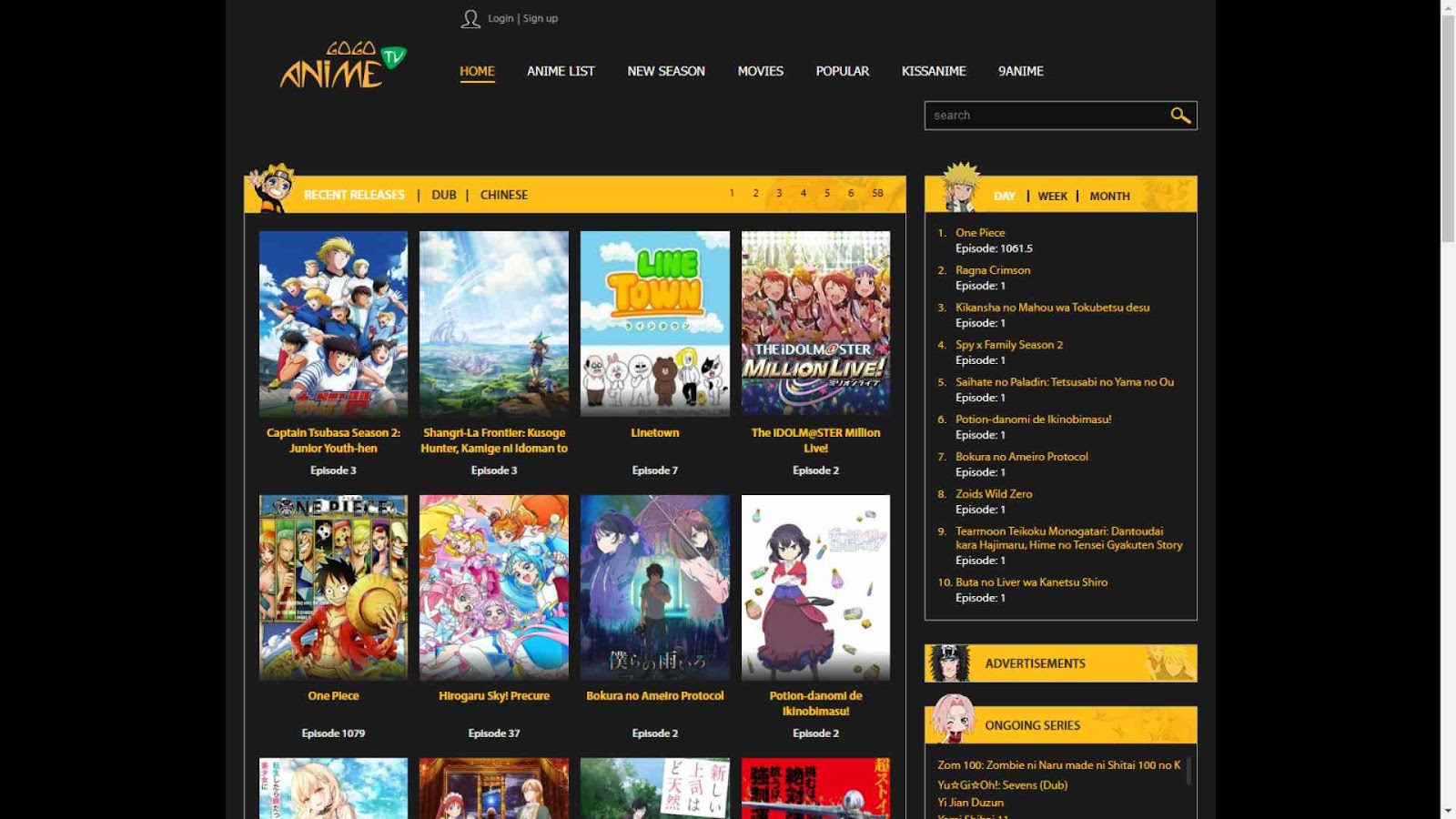Go to recent releases page 5
Viewport: 1456px width, 819px height.
coord(827,193)
